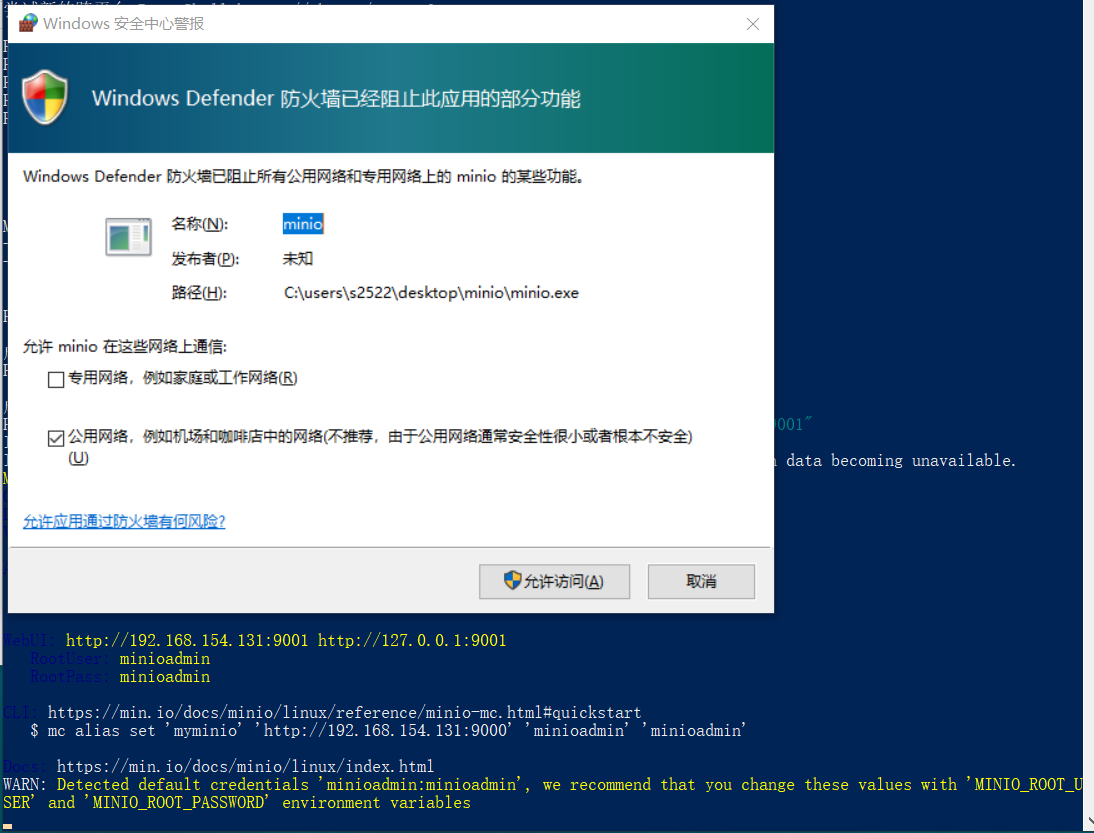
Task: Click the WebUI URL http://192.168.154.131:9001 in terminal
Action: pyautogui.click(x=187, y=640)
